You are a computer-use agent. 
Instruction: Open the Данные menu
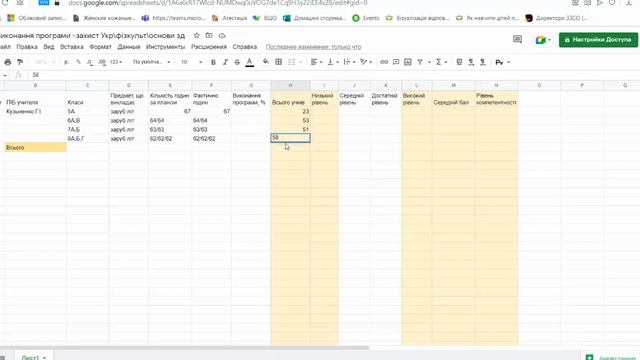click(129, 47)
